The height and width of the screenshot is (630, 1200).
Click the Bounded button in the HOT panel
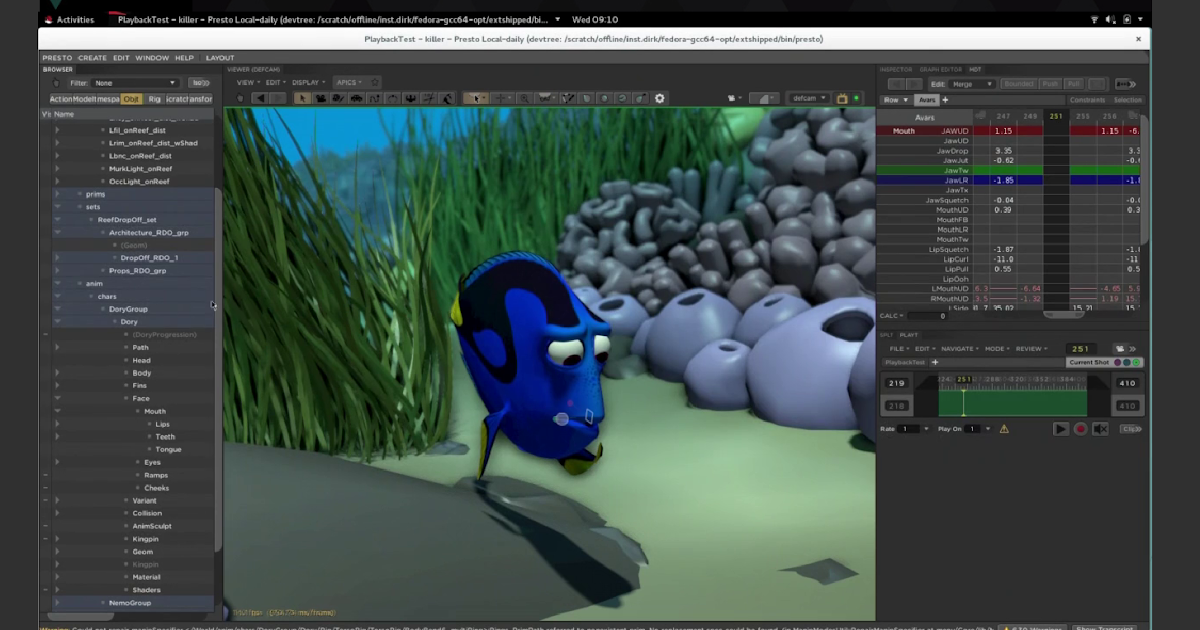(1018, 84)
